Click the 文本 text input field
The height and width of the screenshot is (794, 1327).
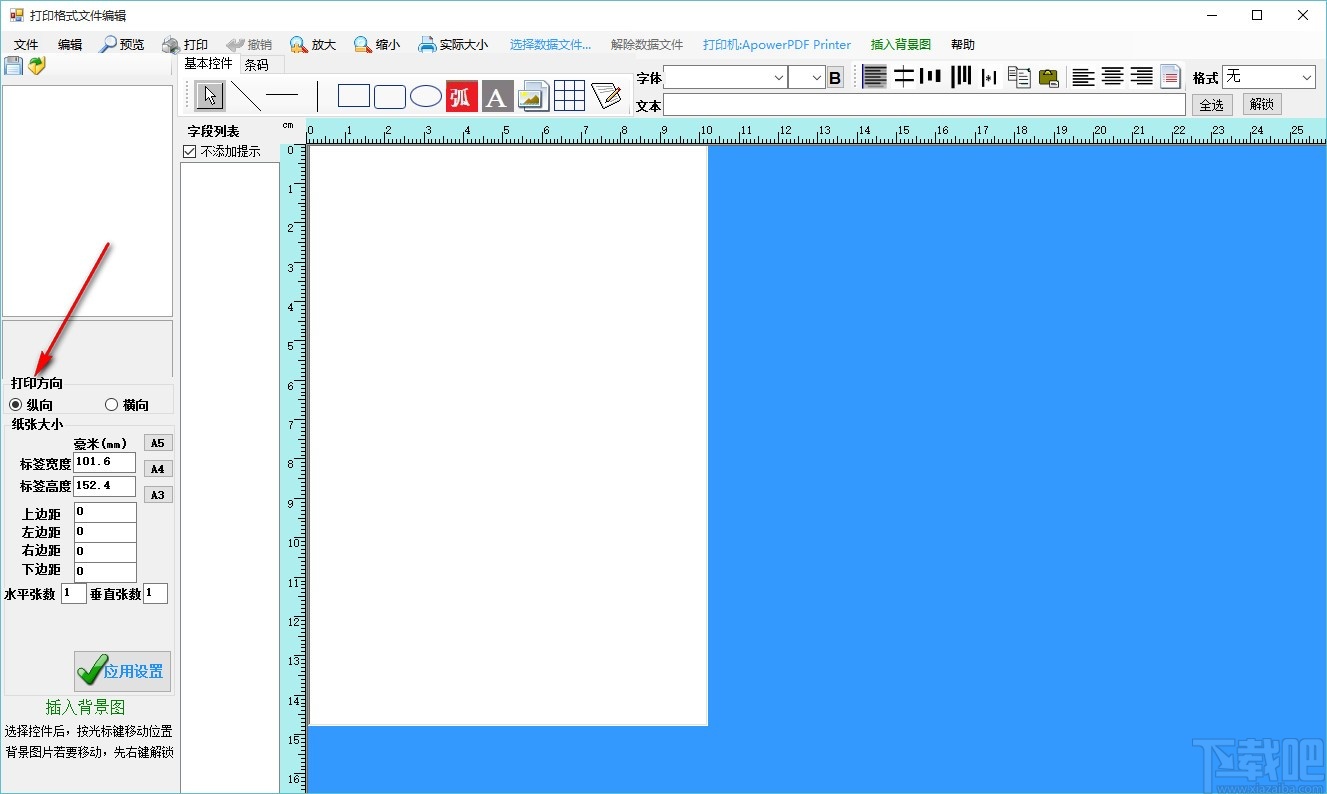point(924,105)
